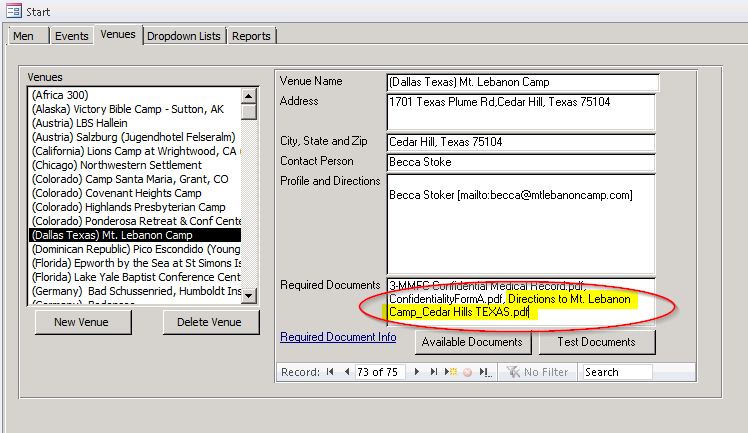Screen dimensions: 748x433
Task: Click the Delete Venue button
Action: click(x=210, y=322)
